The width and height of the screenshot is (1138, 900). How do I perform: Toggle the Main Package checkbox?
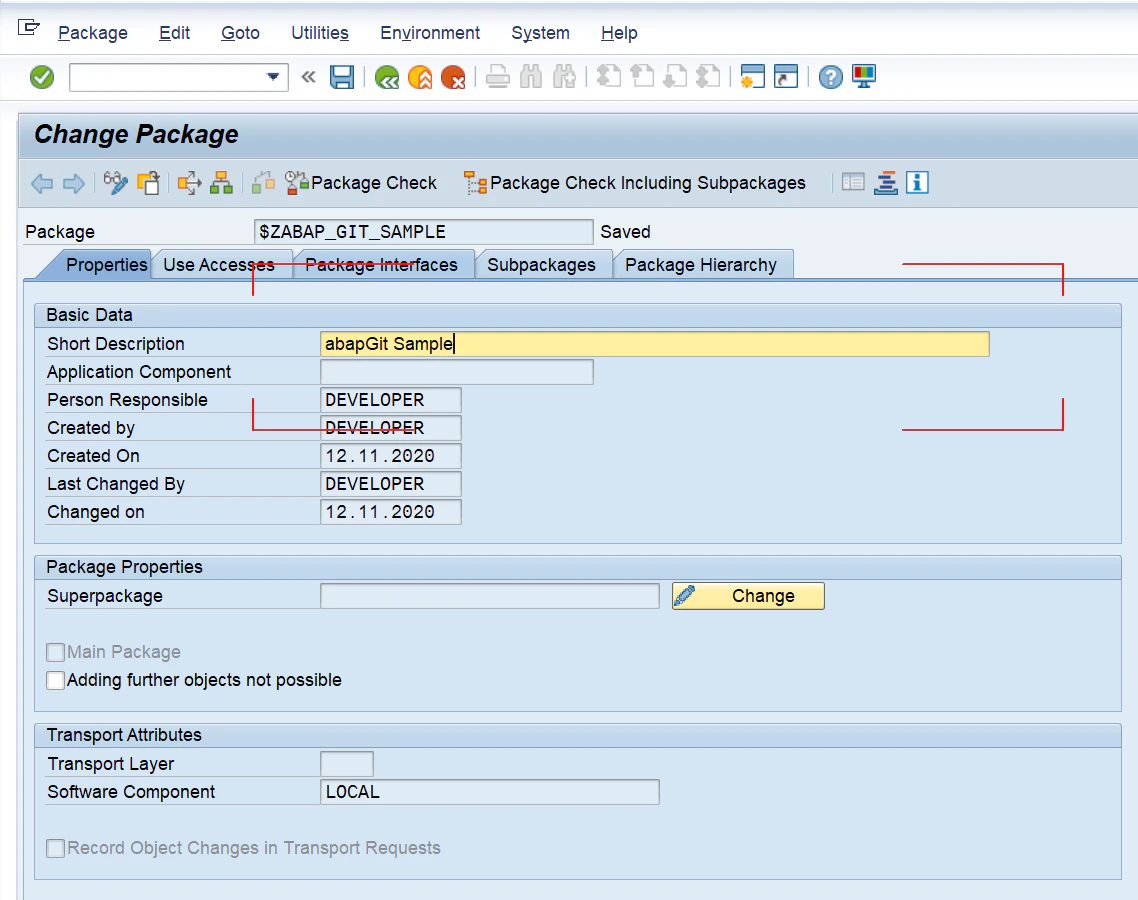pos(55,652)
